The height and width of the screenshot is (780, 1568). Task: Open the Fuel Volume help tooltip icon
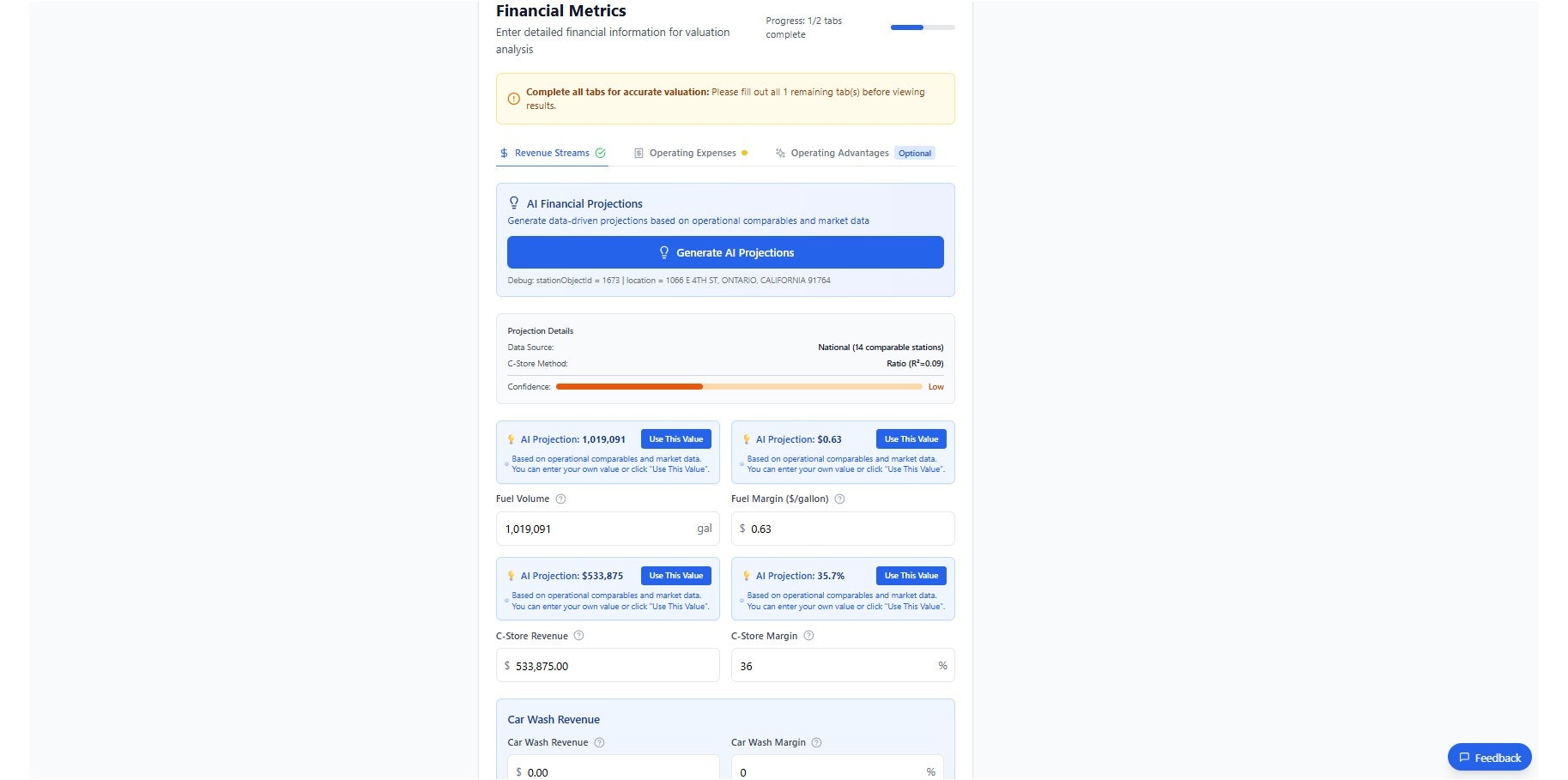[560, 499]
